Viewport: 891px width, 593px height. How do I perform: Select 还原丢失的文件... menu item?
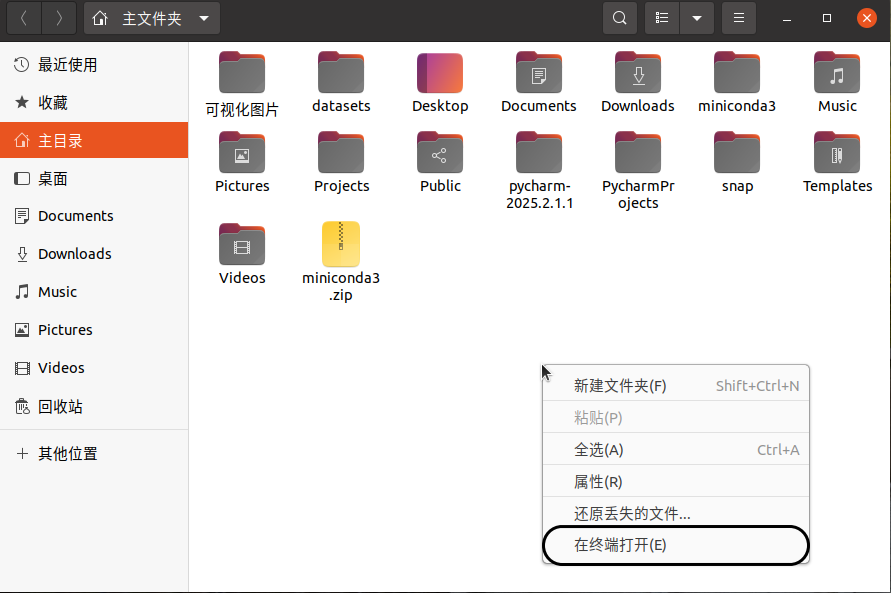tap(676, 513)
